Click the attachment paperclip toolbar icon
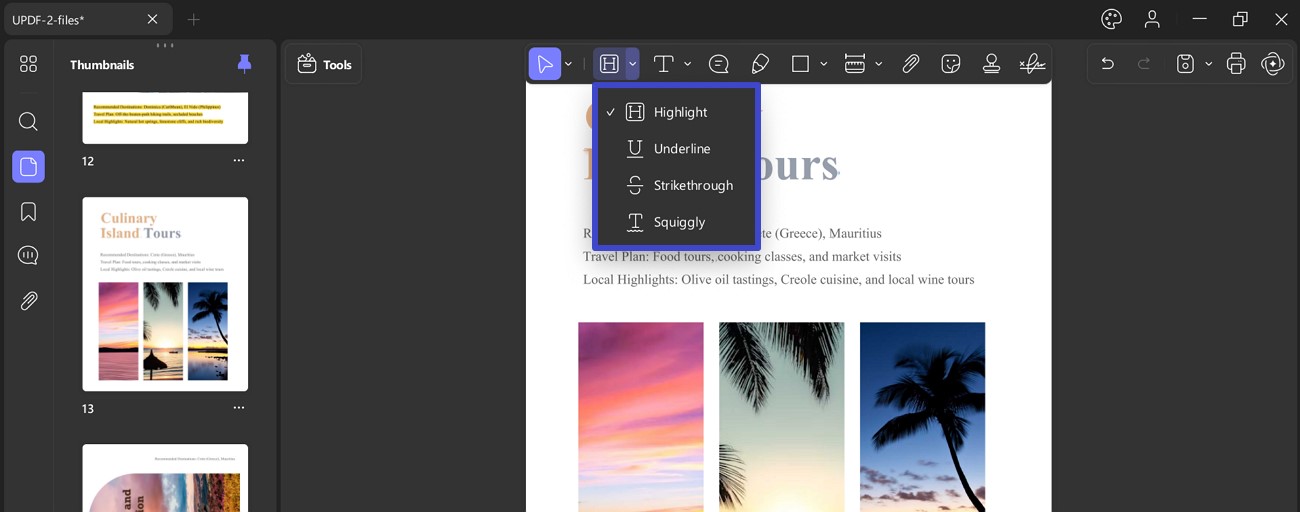 pos(910,64)
